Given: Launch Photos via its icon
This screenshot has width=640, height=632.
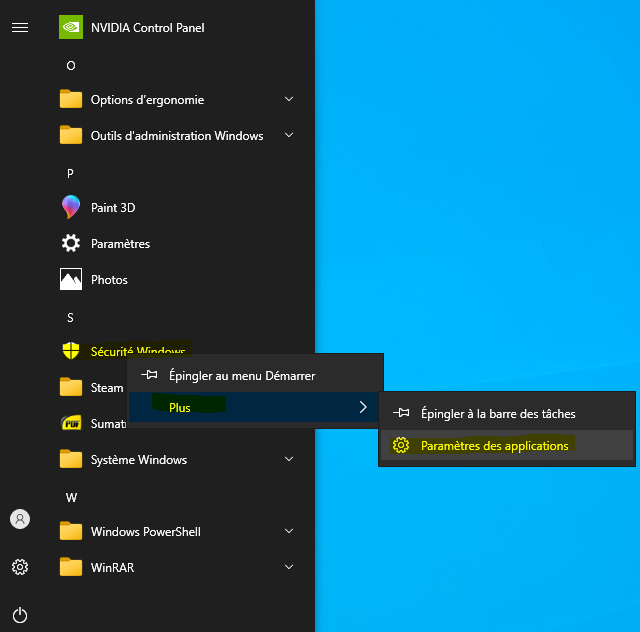Looking at the screenshot, I should click(71, 279).
